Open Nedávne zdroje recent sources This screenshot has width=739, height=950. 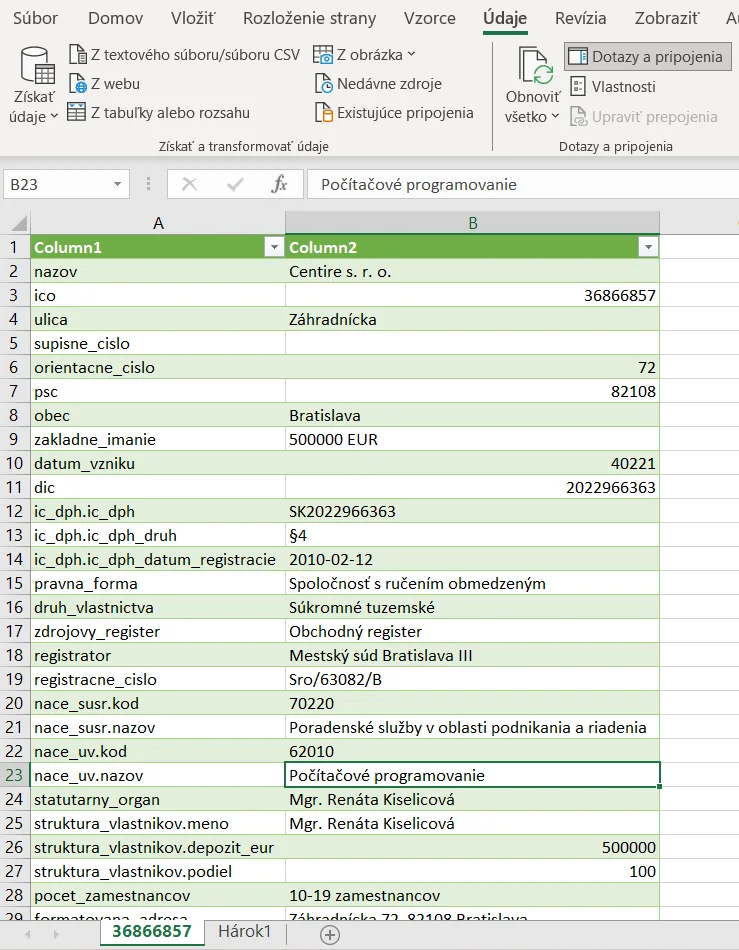[378, 84]
